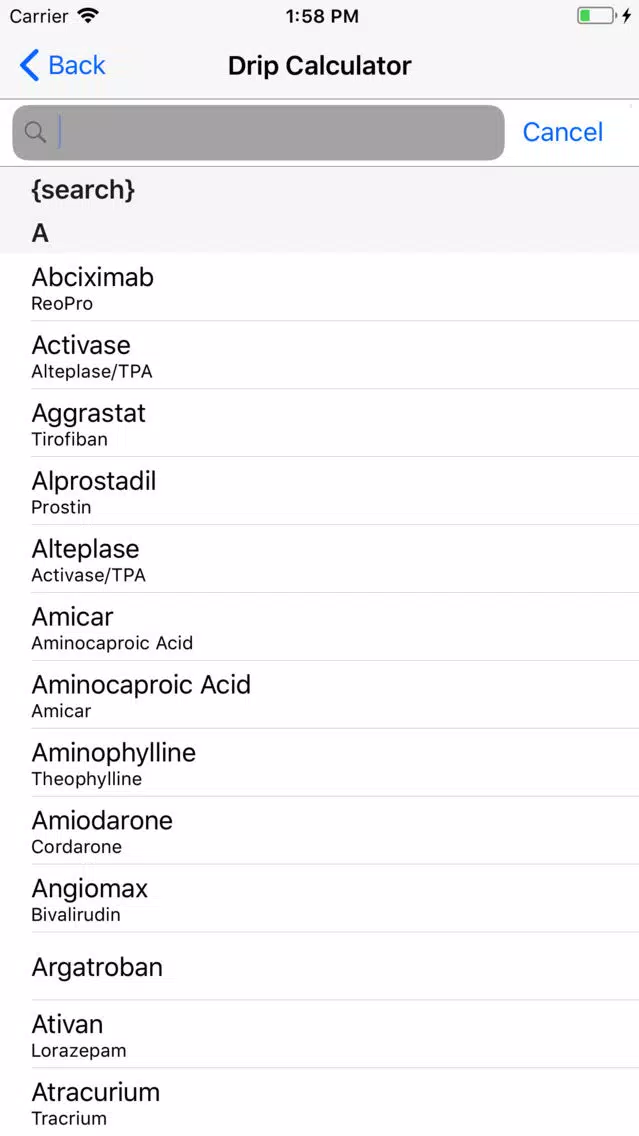639x1136 pixels.
Task: Select Atracurium (Tracrium) entry
Action: click(320, 1103)
